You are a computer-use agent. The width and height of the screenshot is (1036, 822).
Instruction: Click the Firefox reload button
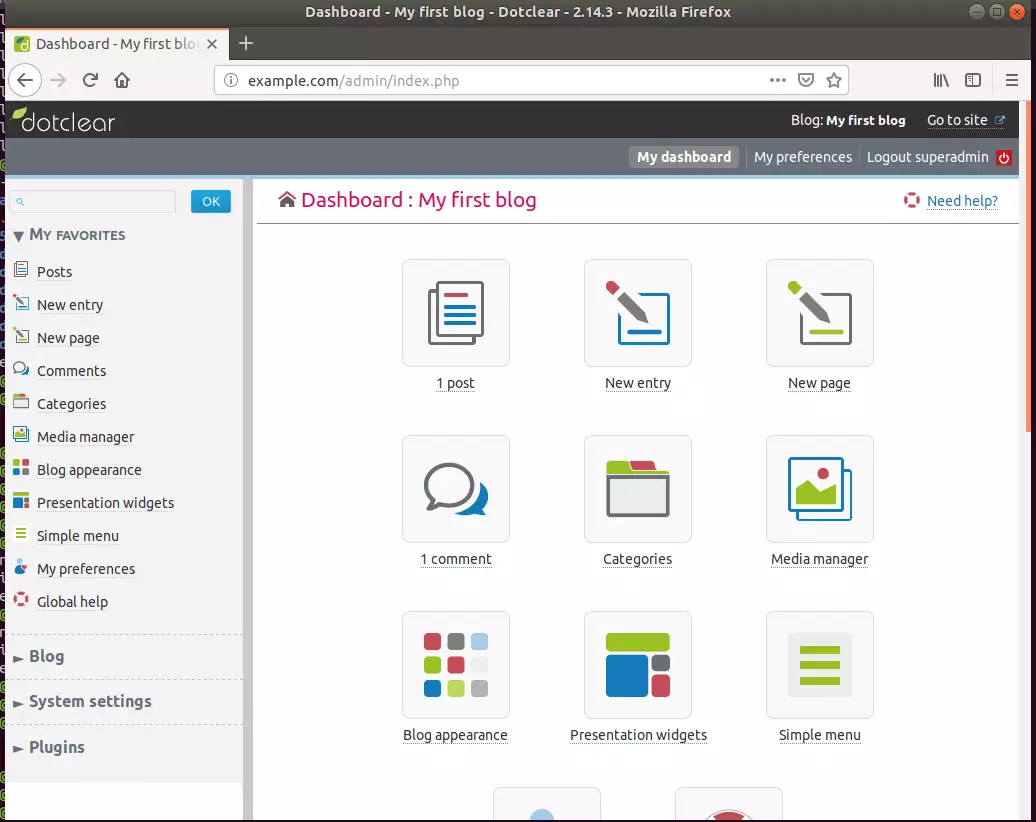tap(91, 81)
